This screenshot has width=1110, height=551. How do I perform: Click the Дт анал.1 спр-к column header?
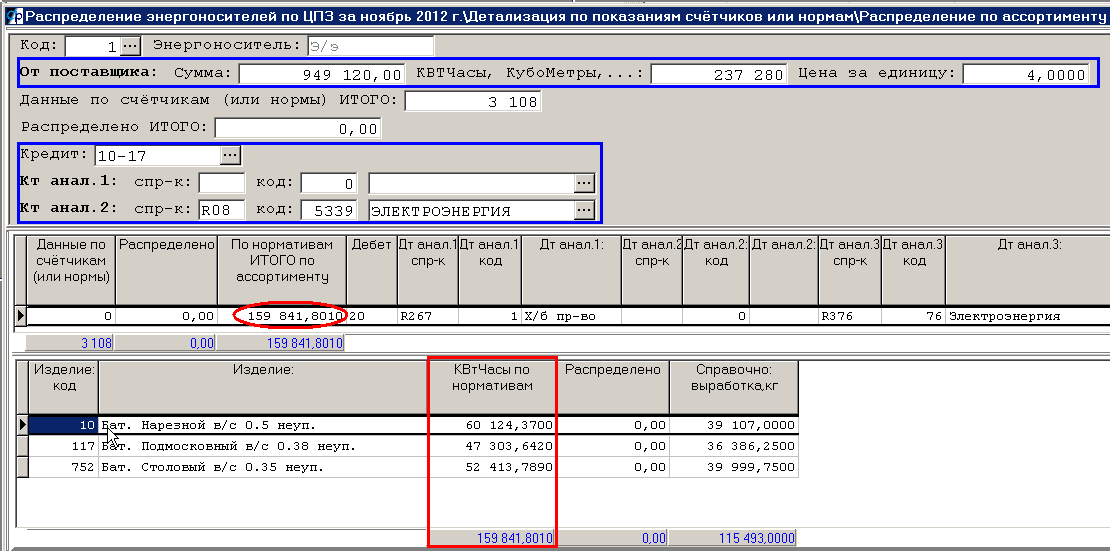(428, 270)
